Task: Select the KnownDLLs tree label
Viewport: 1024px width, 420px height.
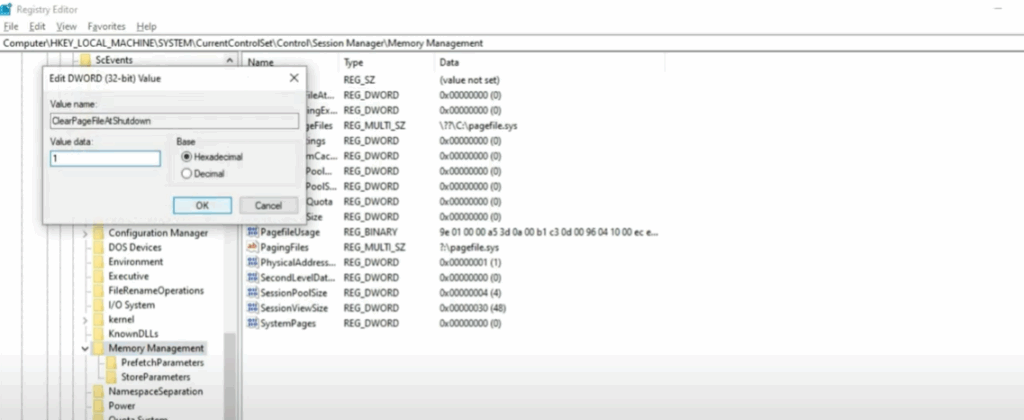Action: click(133, 334)
